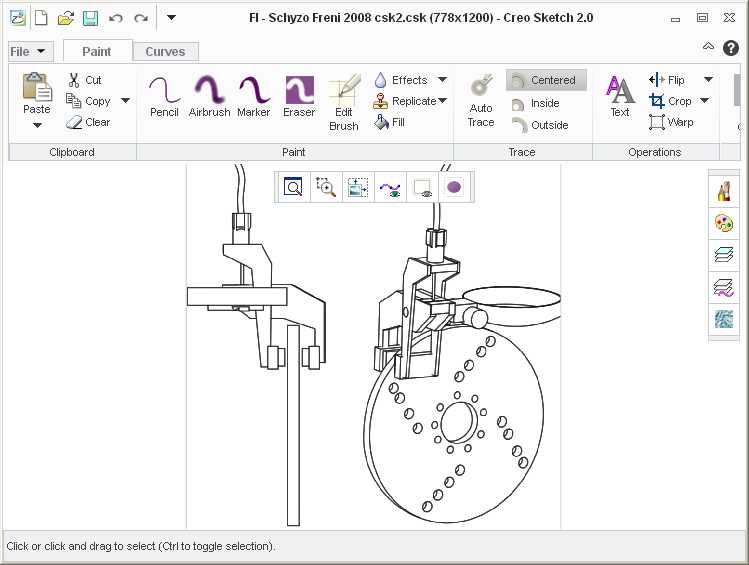
Task: Cut the selection
Action: 85,80
